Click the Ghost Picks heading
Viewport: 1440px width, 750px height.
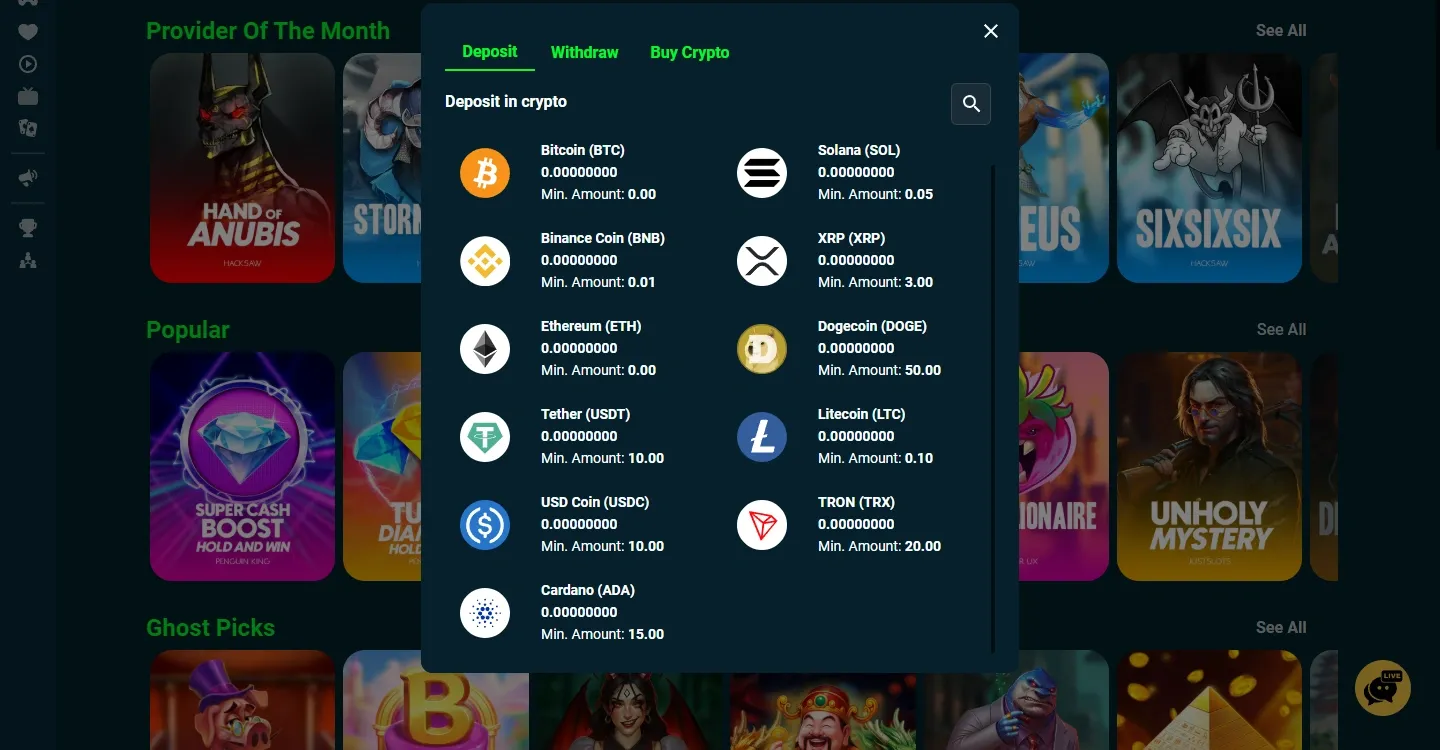(x=210, y=628)
